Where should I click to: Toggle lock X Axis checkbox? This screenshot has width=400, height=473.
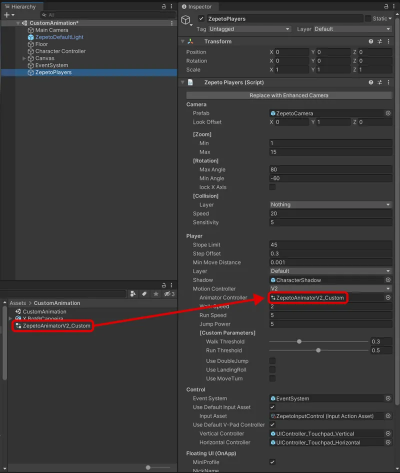[272, 187]
